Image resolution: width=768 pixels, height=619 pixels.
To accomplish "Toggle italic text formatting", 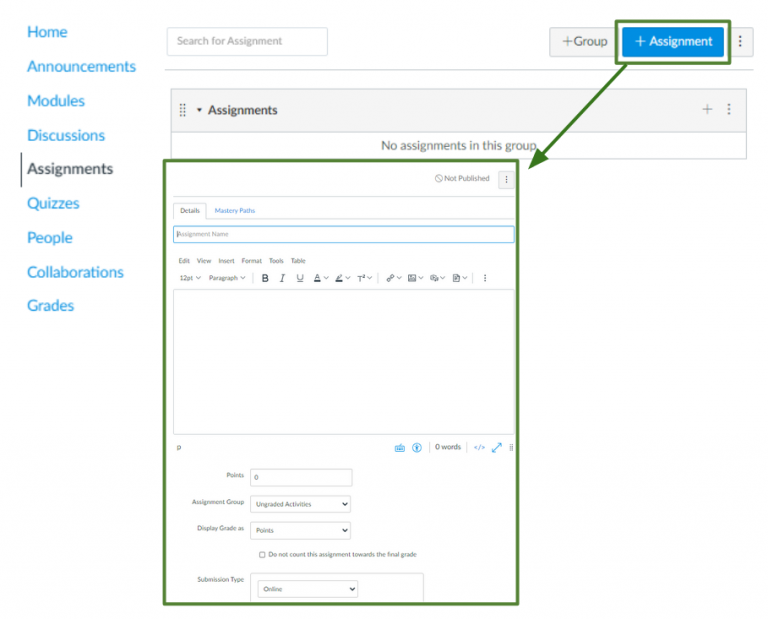I will tap(282, 278).
